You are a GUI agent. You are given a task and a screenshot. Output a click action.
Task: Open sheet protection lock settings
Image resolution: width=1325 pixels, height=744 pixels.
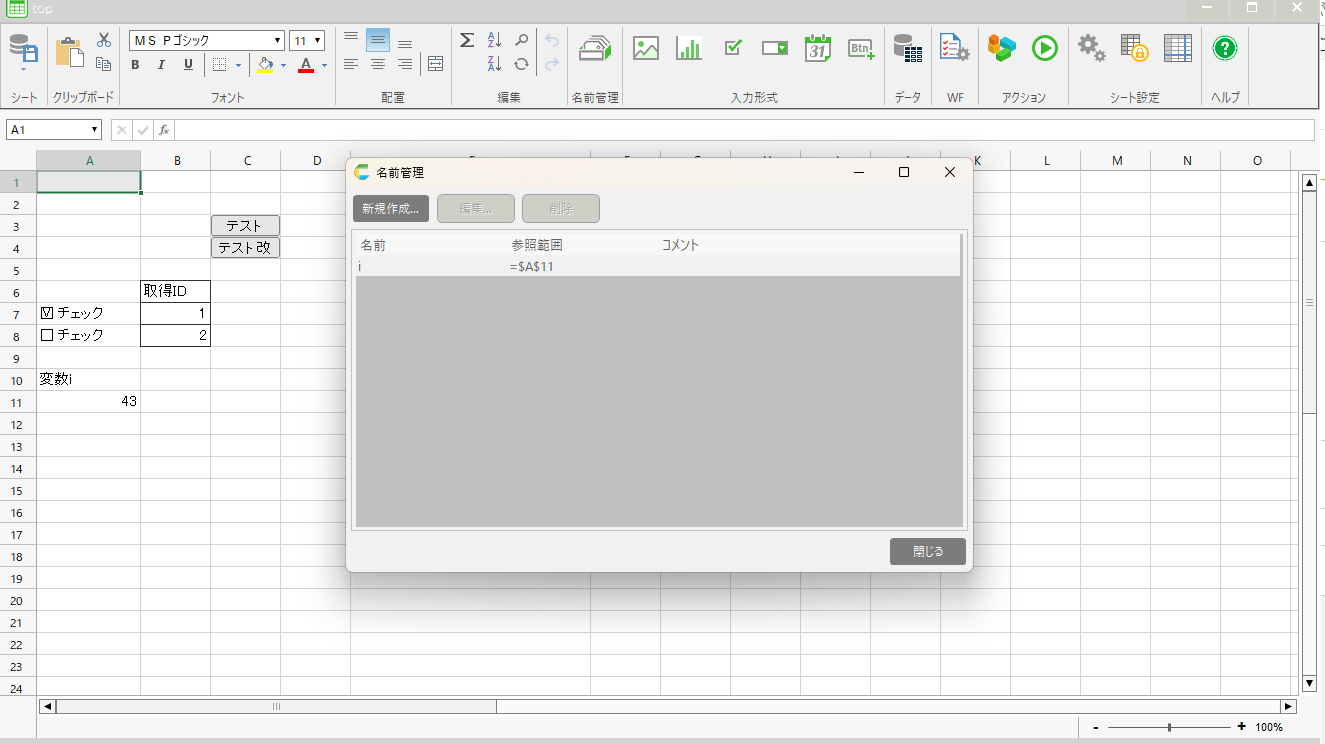(x=1133, y=48)
